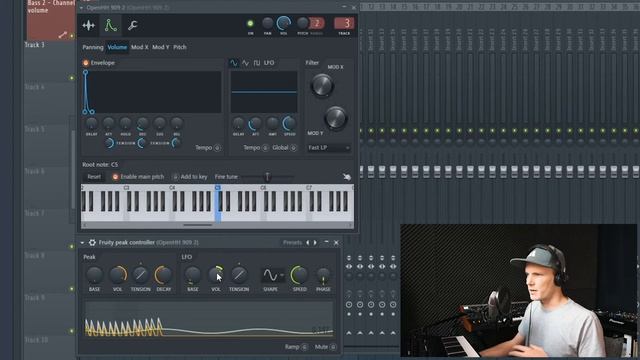
Task: Toggle the Mute switch in peak controller
Action: (x=333, y=347)
